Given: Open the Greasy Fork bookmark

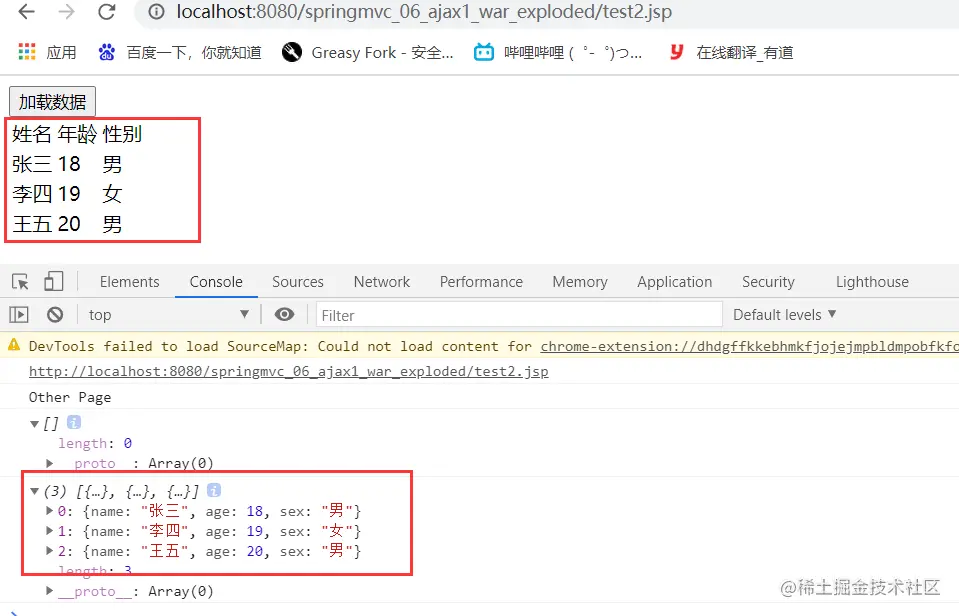Looking at the screenshot, I should (x=368, y=53).
